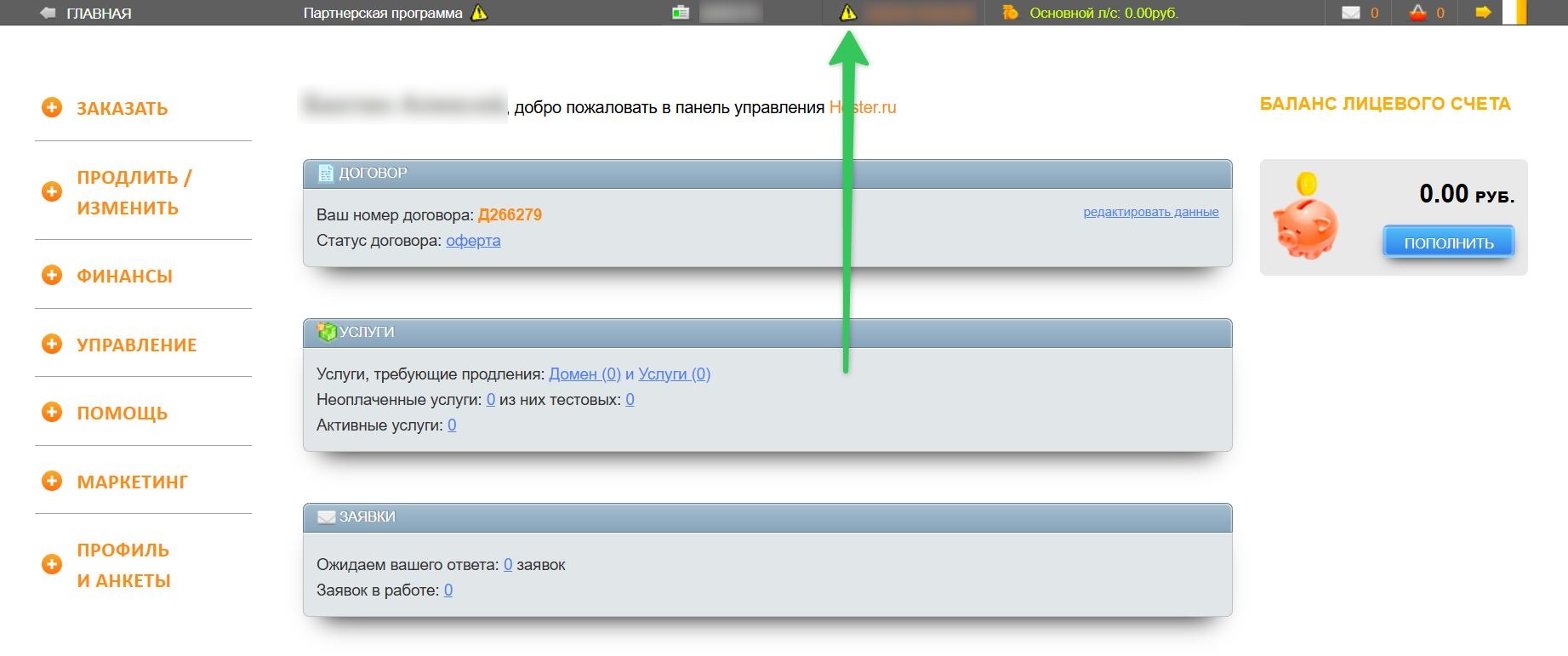Viewport: 1568px width, 656px height.
Task: Expand the ПОМОЩЬ sidebar section
Action: (123, 413)
